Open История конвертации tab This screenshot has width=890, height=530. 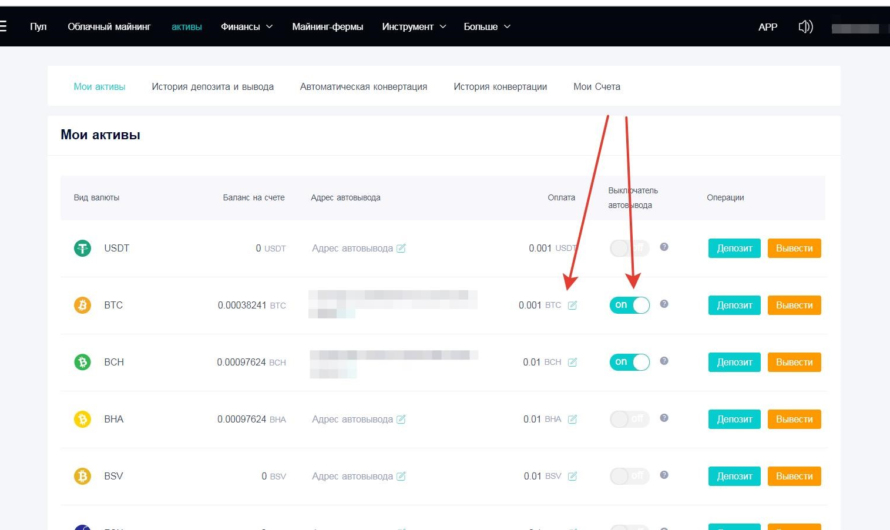[x=500, y=87]
